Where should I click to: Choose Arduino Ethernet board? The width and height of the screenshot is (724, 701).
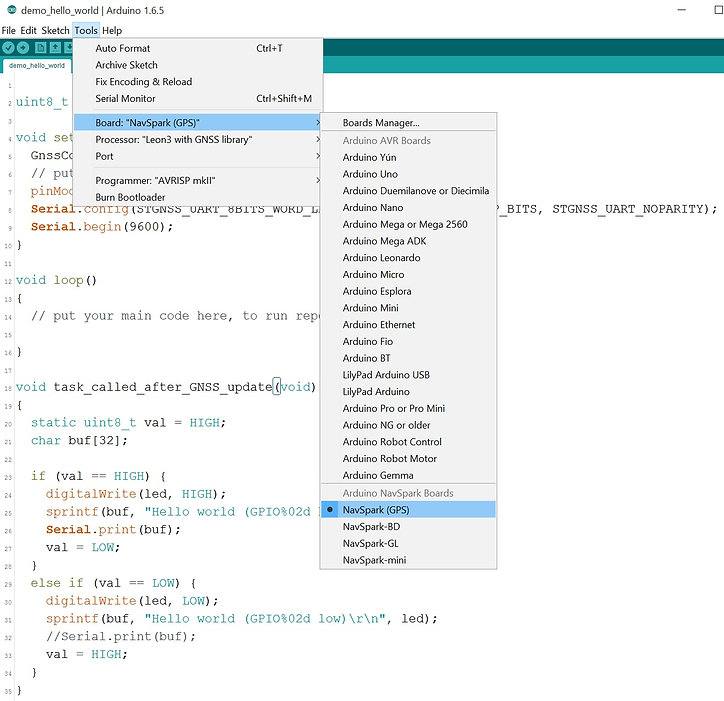[408, 325]
